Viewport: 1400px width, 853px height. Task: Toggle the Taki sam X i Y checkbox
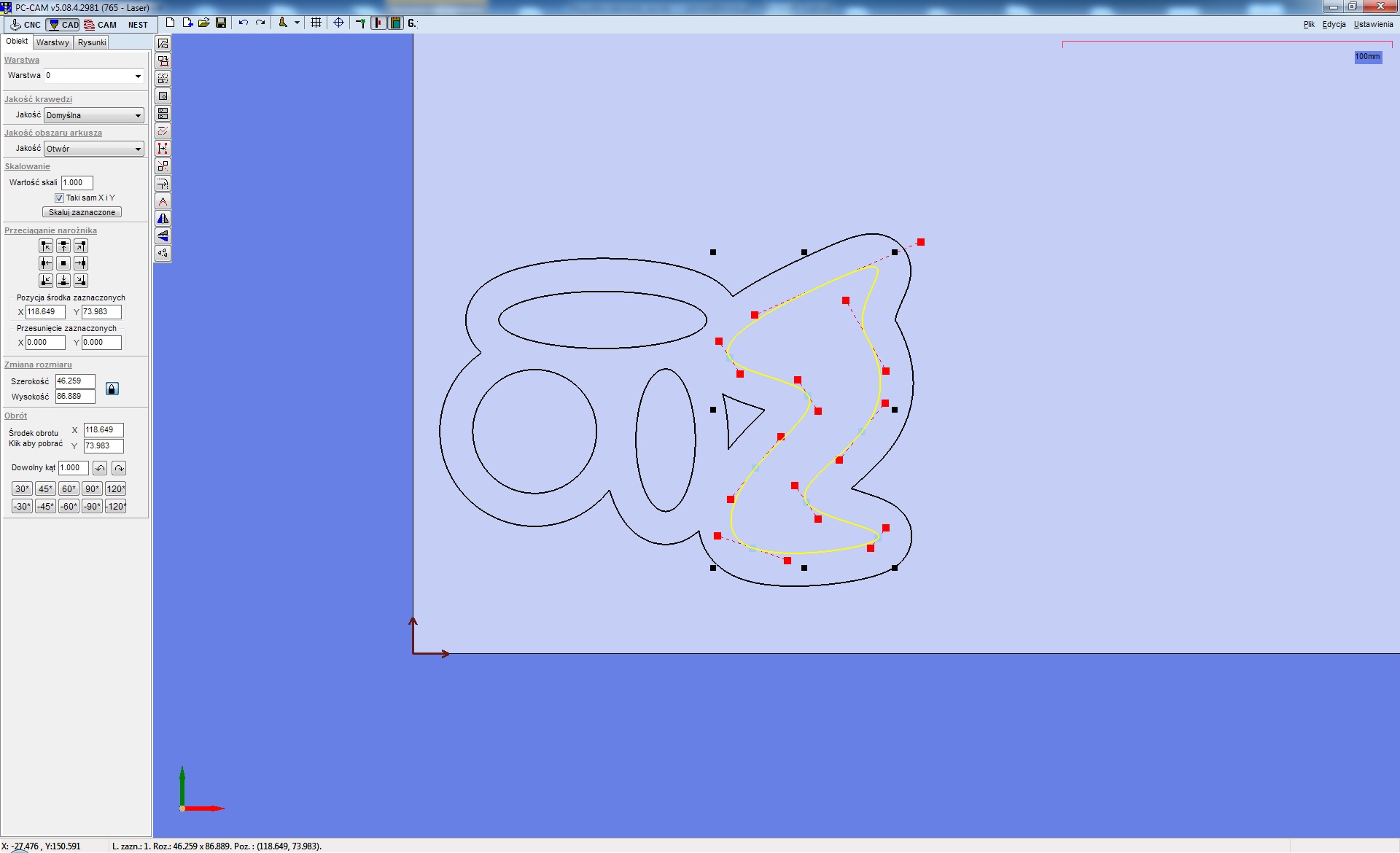pos(60,198)
